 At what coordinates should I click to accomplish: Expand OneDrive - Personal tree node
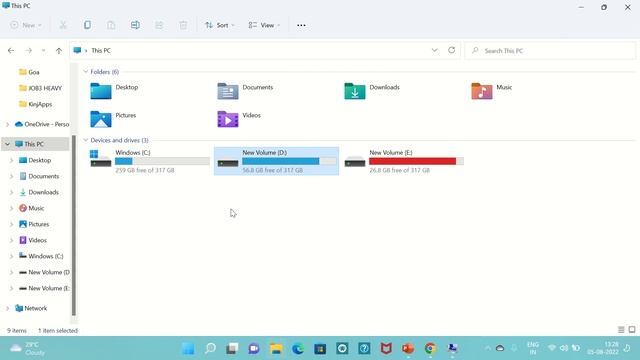pyautogui.click(x=7, y=124)
